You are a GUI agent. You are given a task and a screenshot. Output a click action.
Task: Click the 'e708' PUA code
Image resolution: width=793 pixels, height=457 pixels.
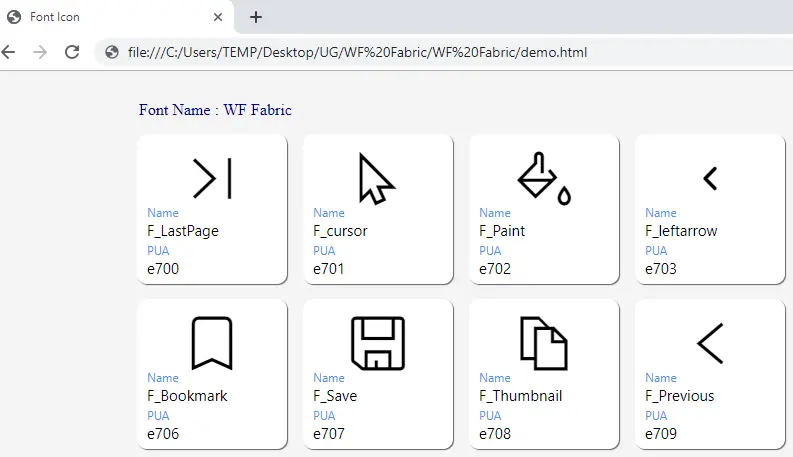(x=495, y=434)
